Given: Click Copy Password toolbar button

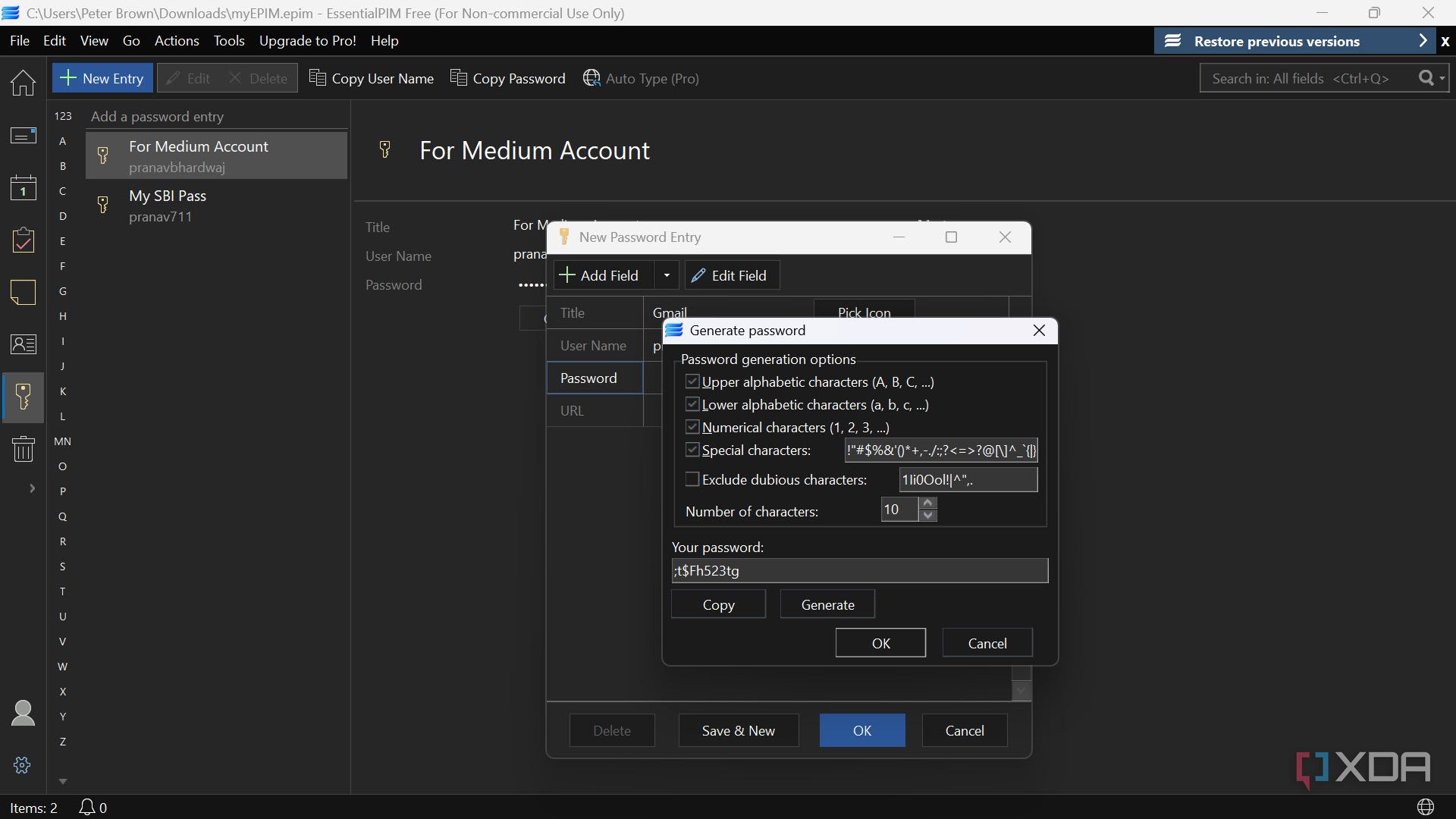Looking at the screenshot, I should [x=508, y=78].
